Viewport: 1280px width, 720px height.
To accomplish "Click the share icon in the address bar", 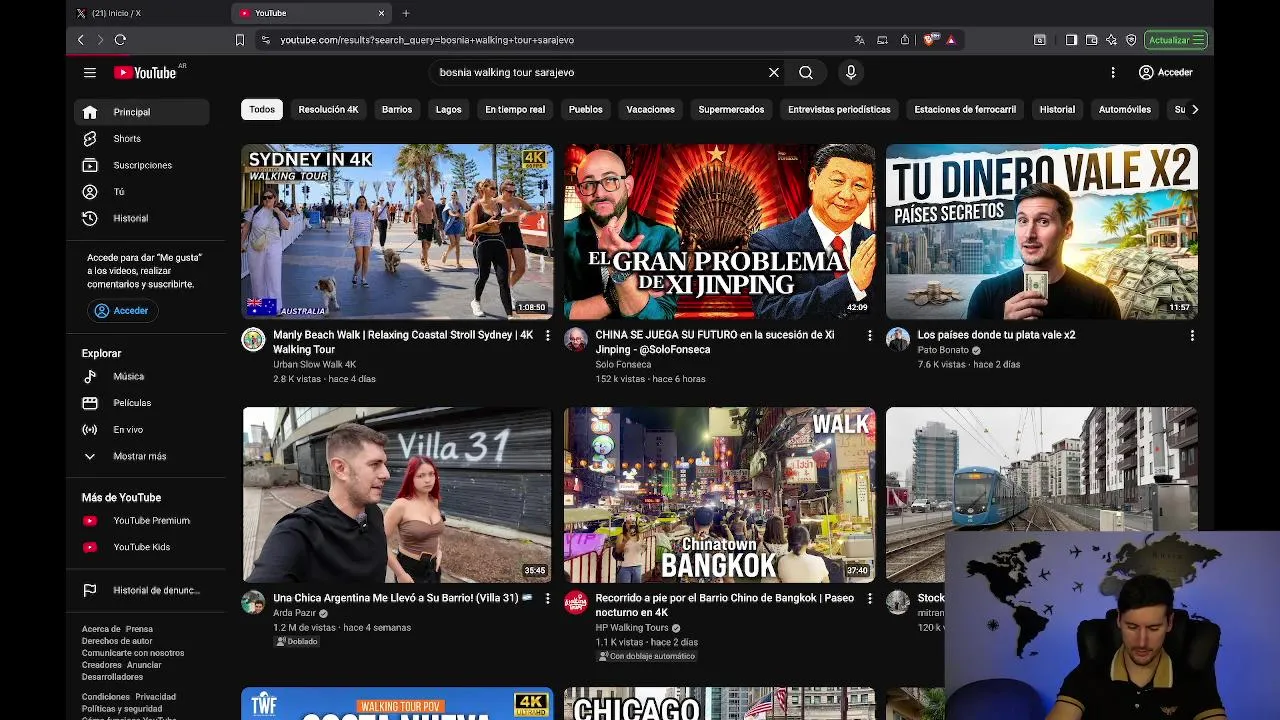I will (x=905, y=40).
